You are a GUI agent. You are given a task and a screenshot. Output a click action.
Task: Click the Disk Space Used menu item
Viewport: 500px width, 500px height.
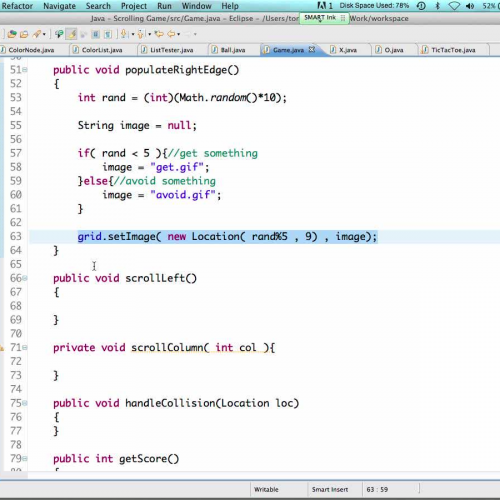click(374, 6)
